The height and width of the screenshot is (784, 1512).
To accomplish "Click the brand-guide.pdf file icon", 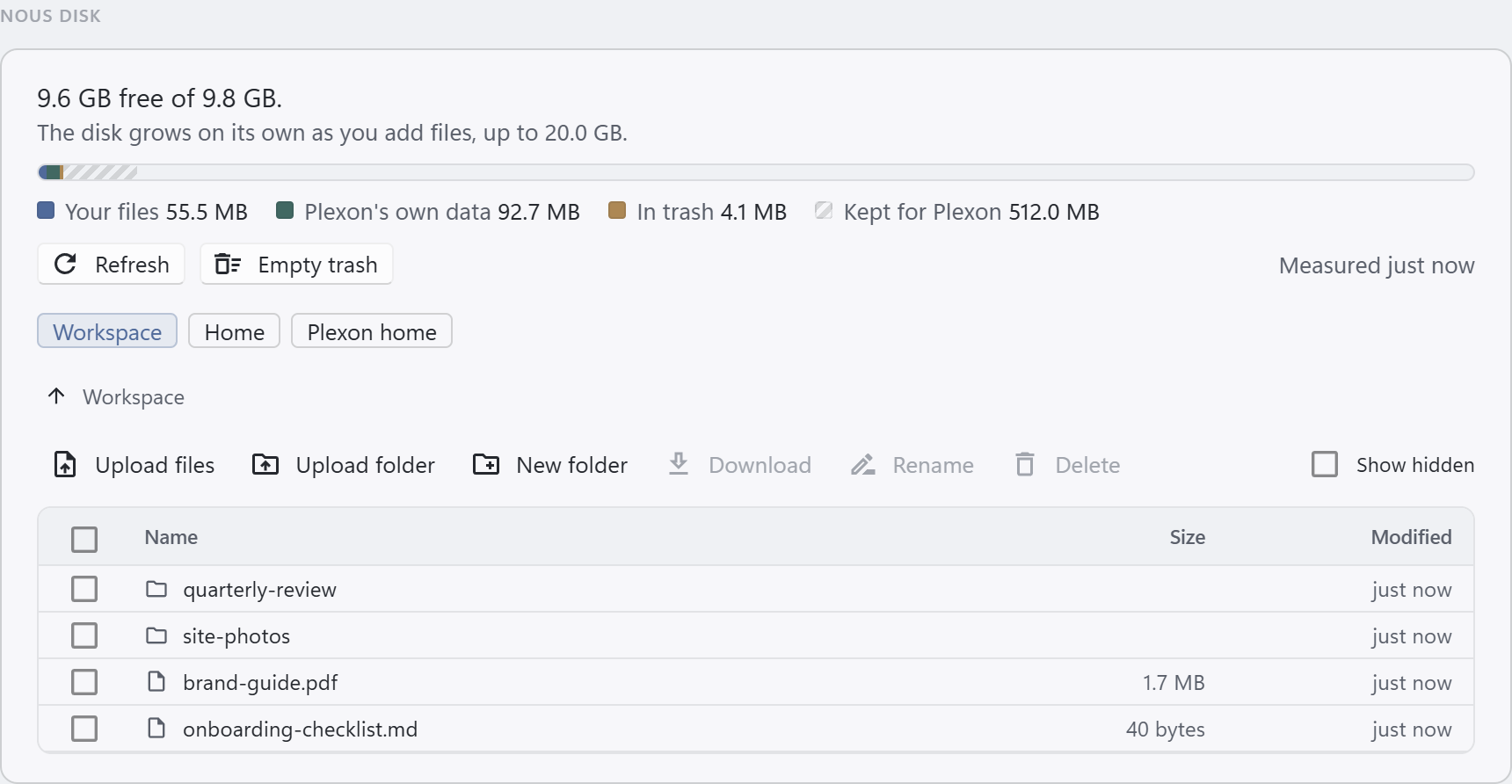I will (156, 682).
